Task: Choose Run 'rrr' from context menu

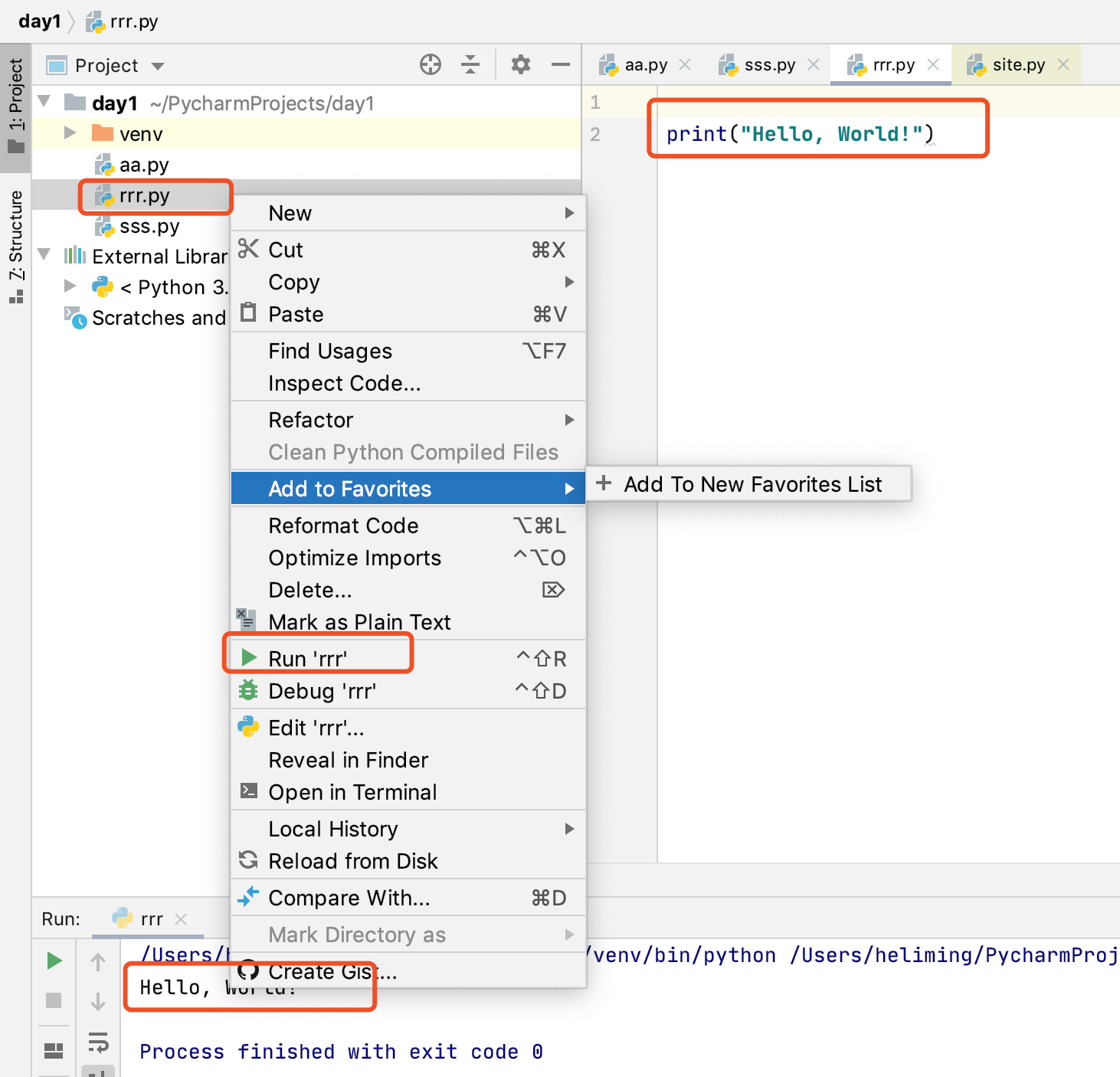Action: coord(408,659)
